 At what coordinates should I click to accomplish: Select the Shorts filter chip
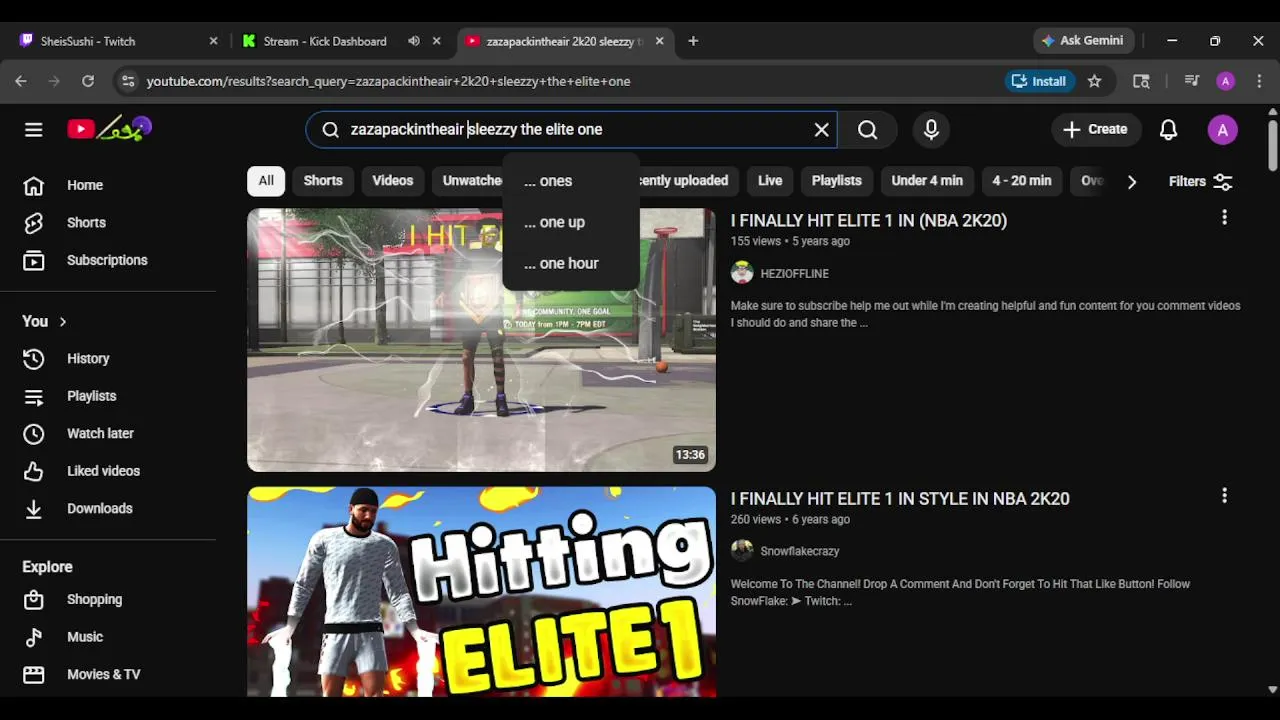323,181
